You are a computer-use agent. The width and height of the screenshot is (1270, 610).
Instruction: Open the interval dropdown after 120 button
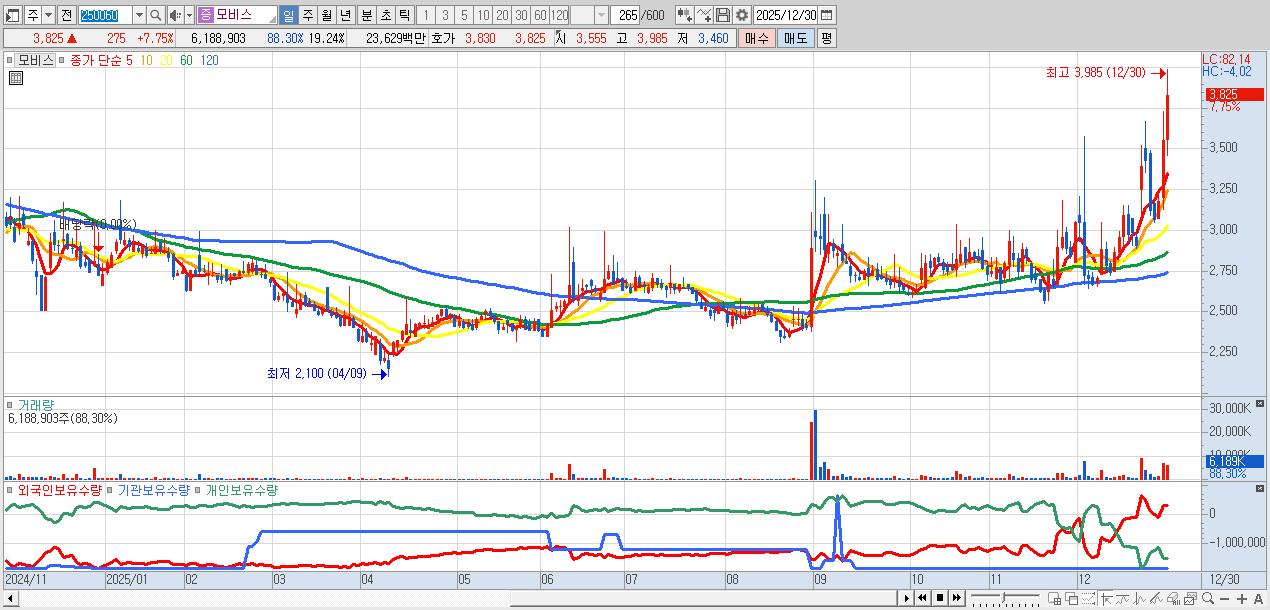point(601,15)
